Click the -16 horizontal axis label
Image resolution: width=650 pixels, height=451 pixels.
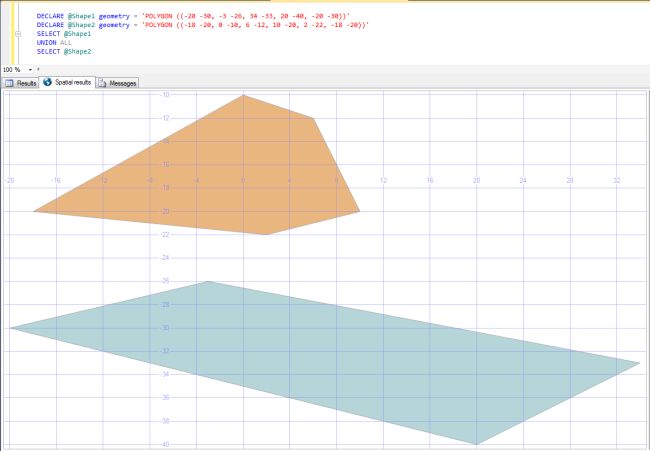[x=56, y=180]
